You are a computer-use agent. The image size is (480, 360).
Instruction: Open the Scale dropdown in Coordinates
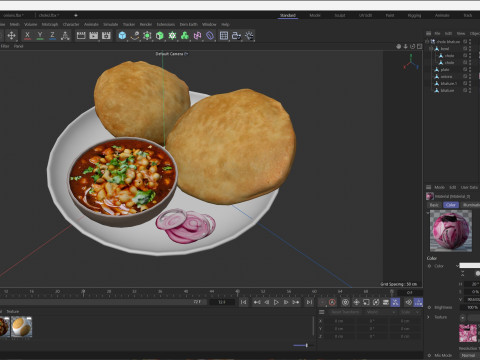click(x=409, y=312)
